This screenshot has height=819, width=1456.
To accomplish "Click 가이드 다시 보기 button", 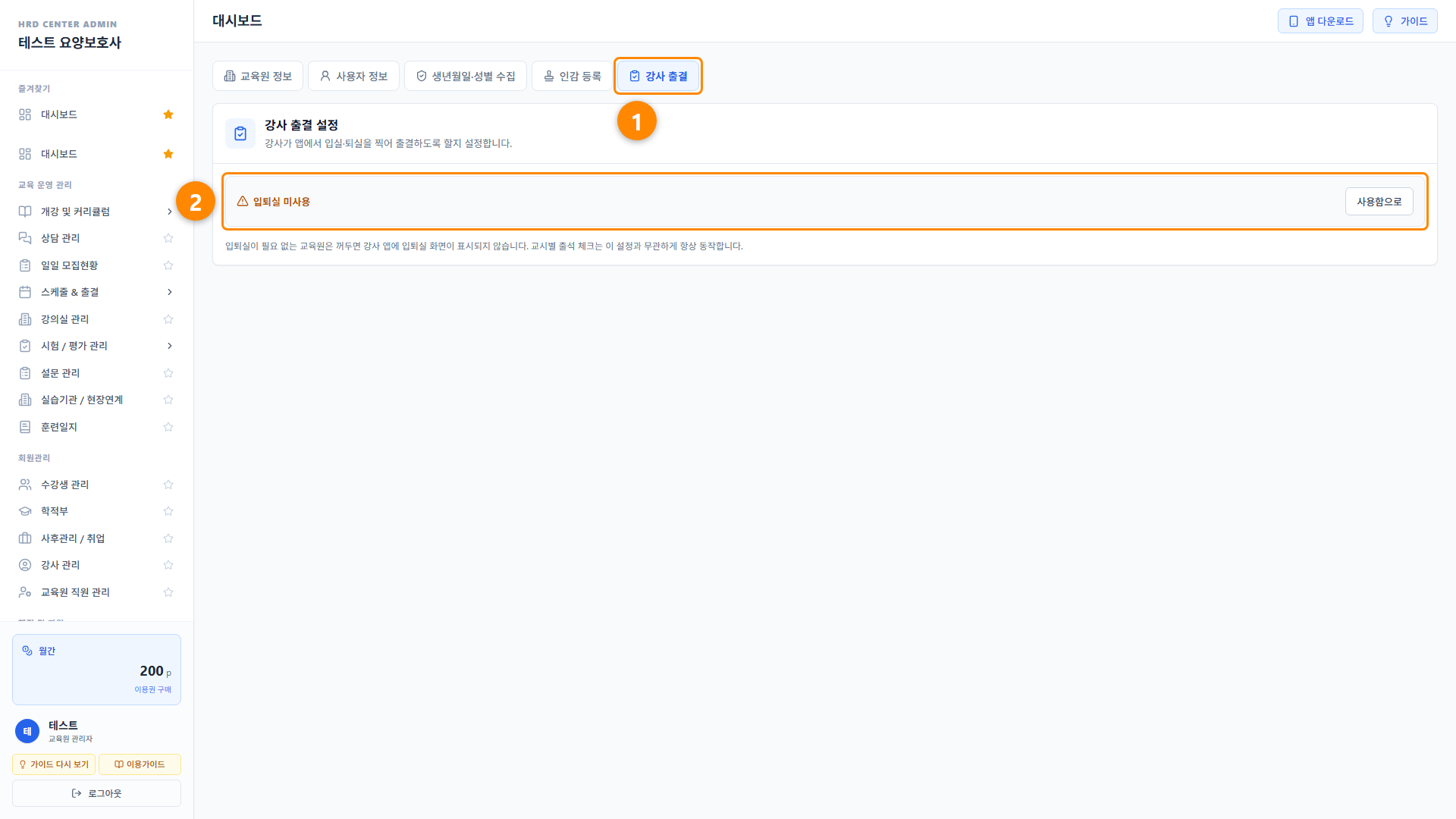I will click(x=54, y=764).
